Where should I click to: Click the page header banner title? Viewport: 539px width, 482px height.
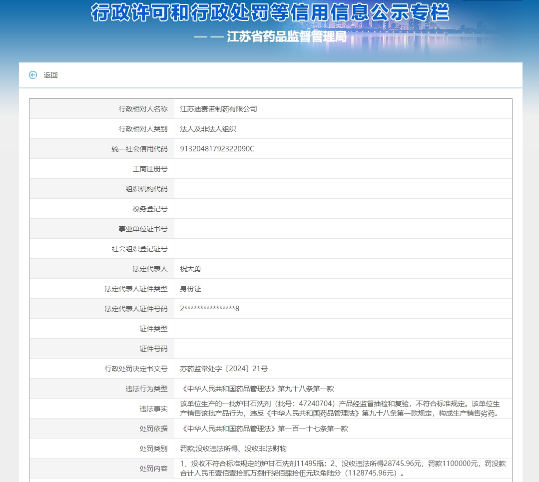[x=270, y=12]
